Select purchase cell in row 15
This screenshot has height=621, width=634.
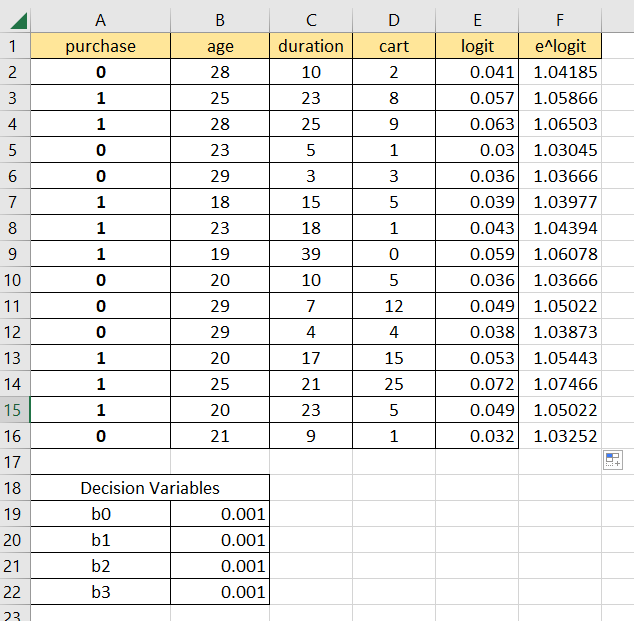[x=100, y=410]
